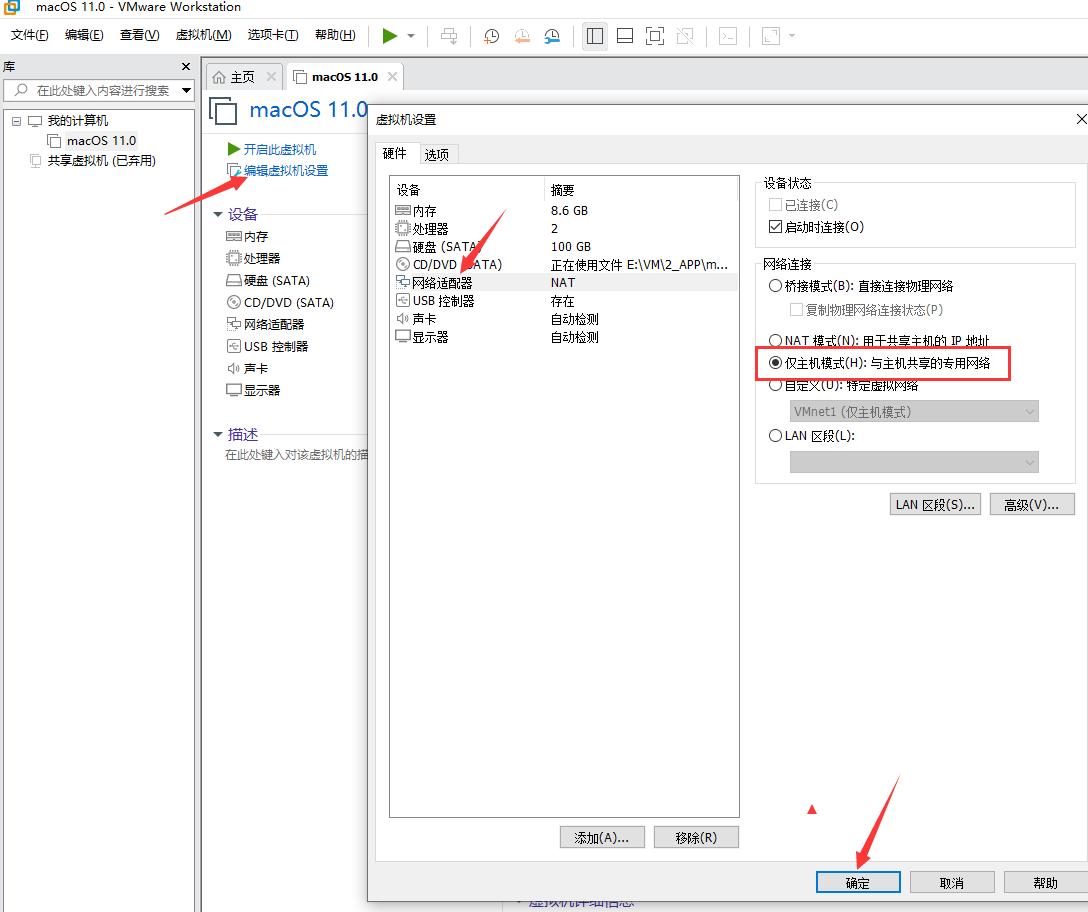Open the 虚拟机(M) menu
This screenshot has height=912, width=1088.
203,34
